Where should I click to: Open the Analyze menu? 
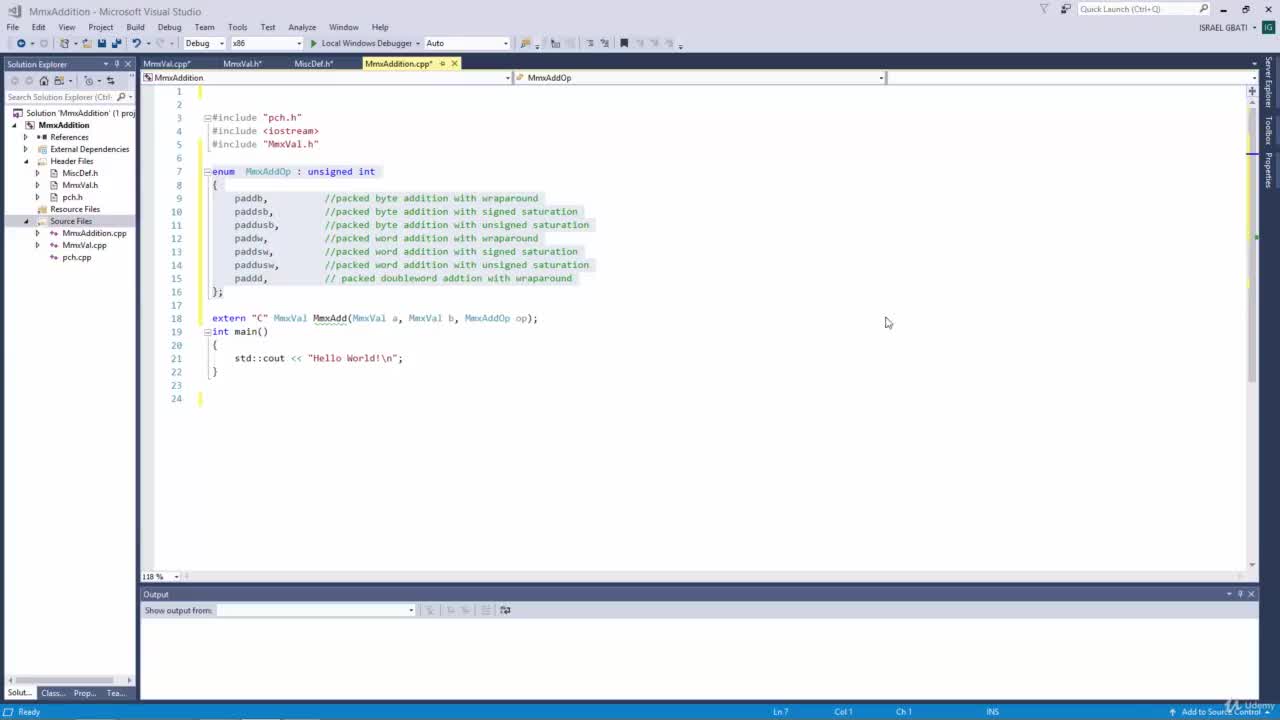point(302,27)
